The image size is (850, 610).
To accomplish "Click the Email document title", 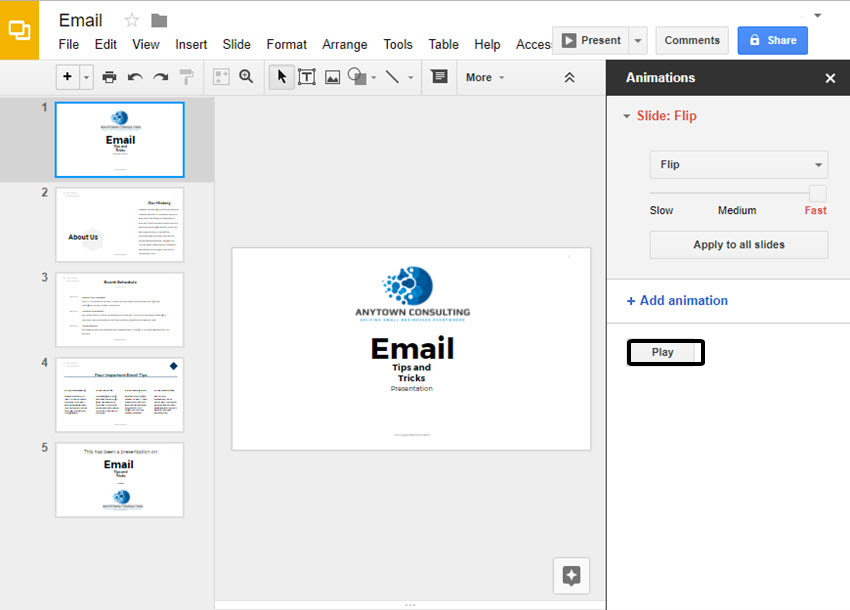I will point(80,21).
